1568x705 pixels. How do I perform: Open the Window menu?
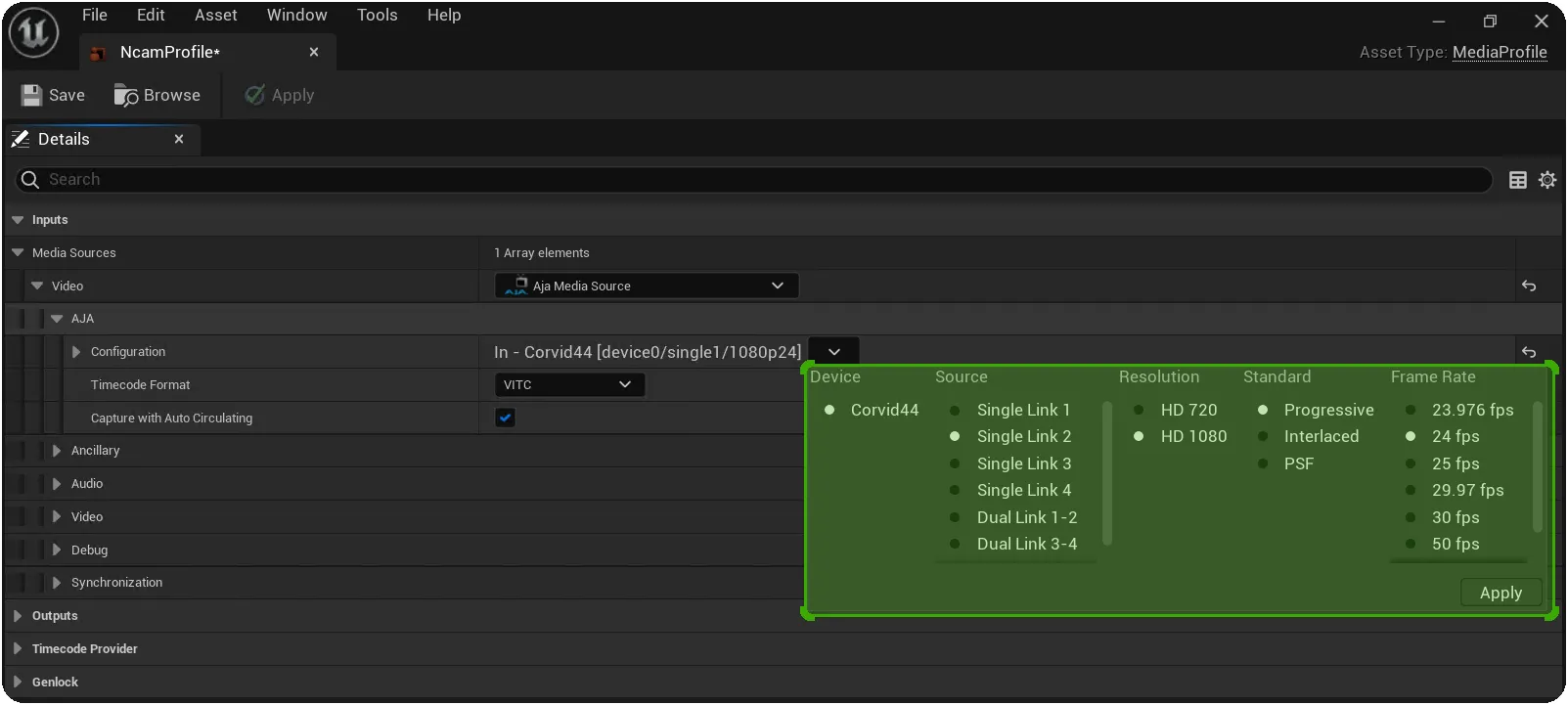click(297, 16)
